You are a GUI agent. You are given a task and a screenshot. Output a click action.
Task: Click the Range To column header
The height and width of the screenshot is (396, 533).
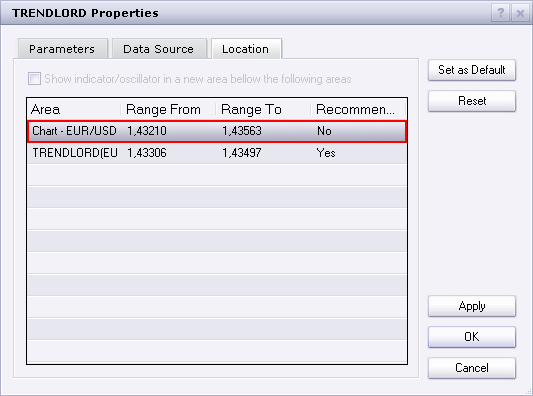[x=264, y=109]
